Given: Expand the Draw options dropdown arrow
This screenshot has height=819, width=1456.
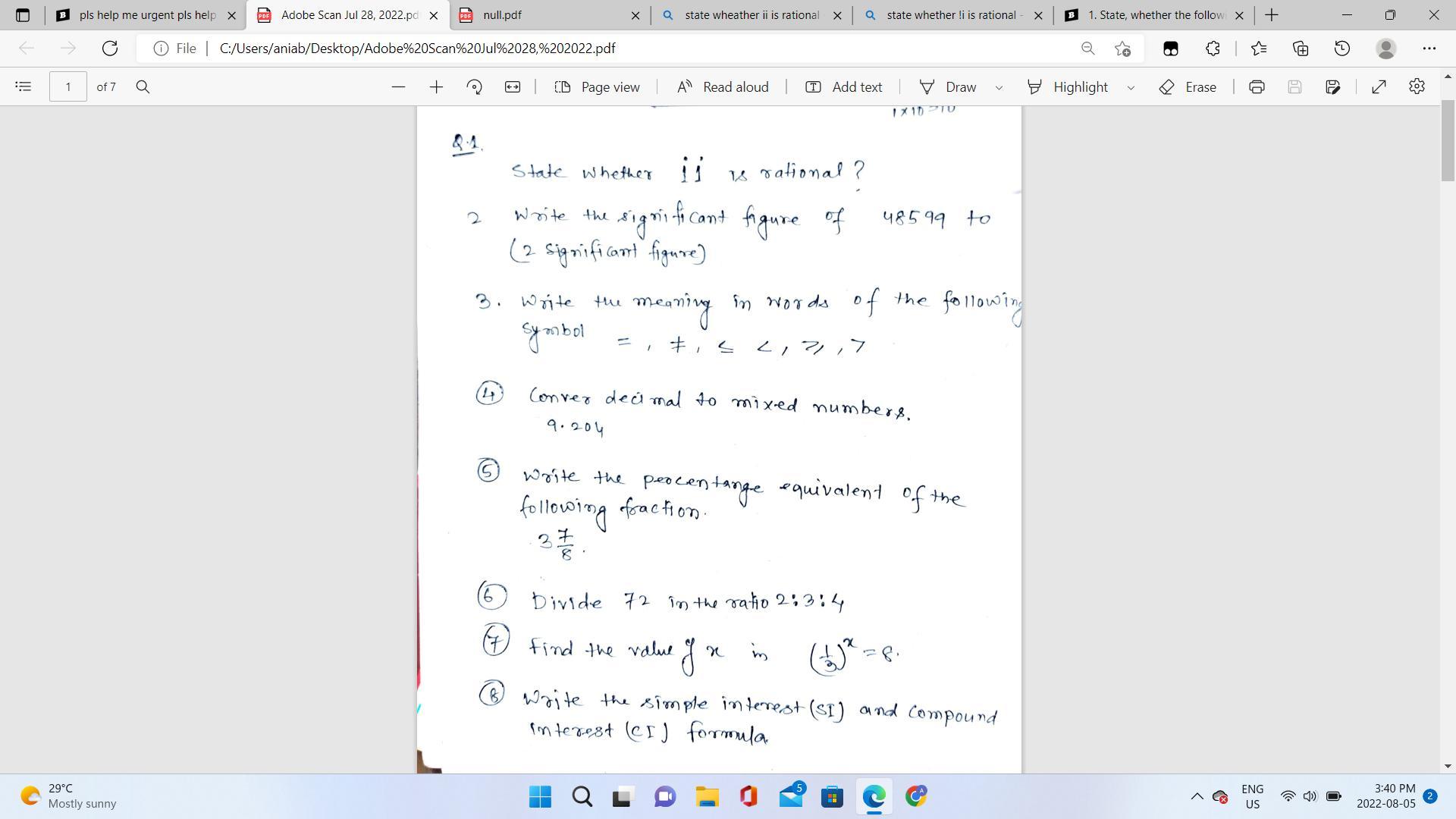Looking at the screenshot, I should 999,87.
